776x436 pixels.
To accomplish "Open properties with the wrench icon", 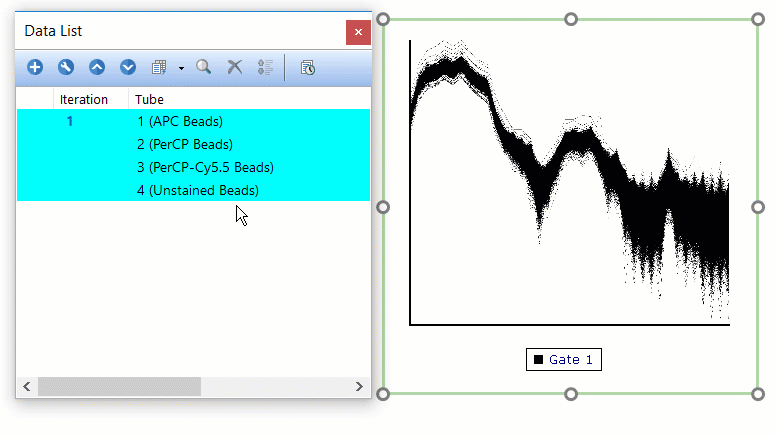I will point(66,68).
